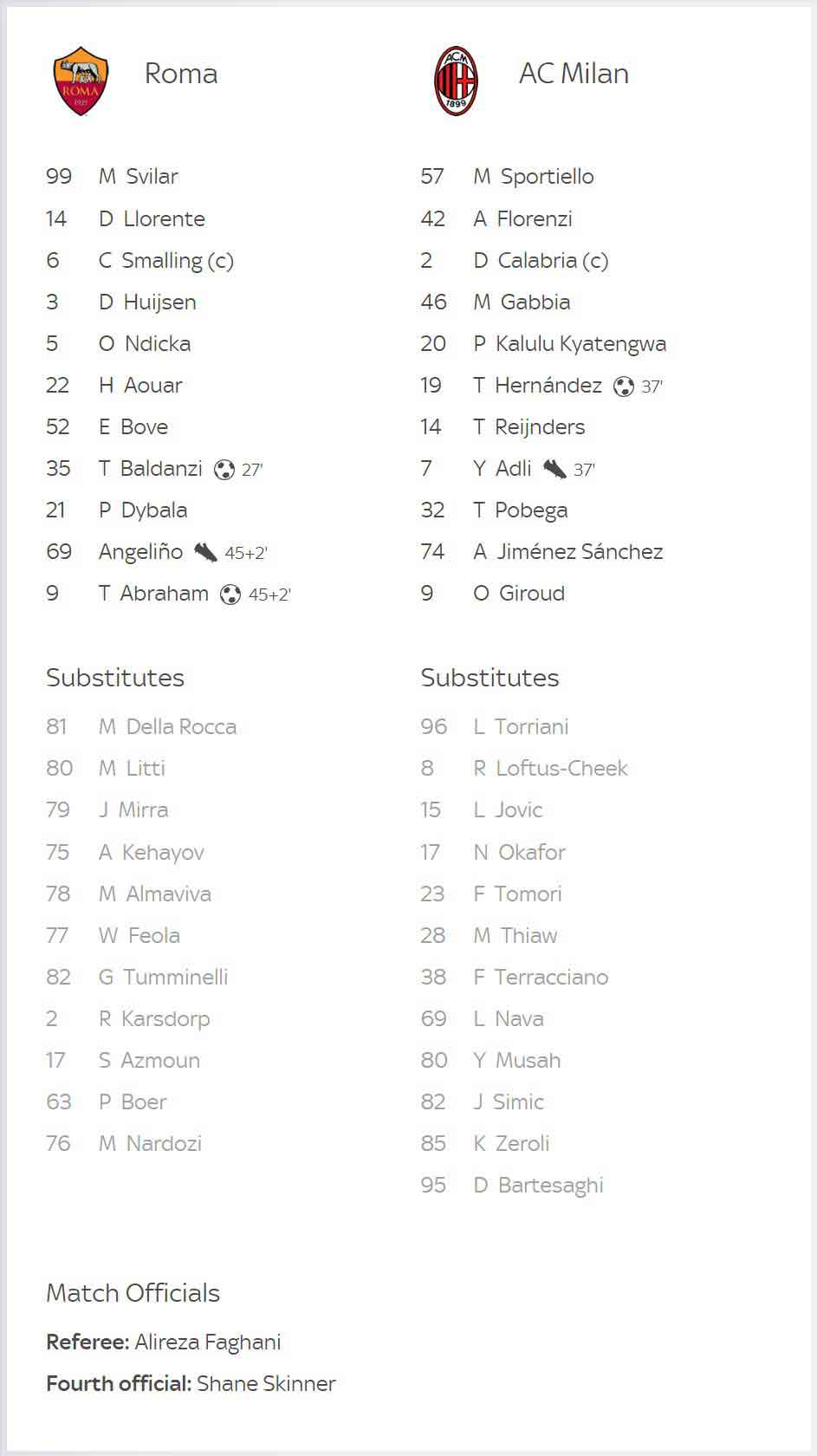Click the Roma club crest

[81, 81]
